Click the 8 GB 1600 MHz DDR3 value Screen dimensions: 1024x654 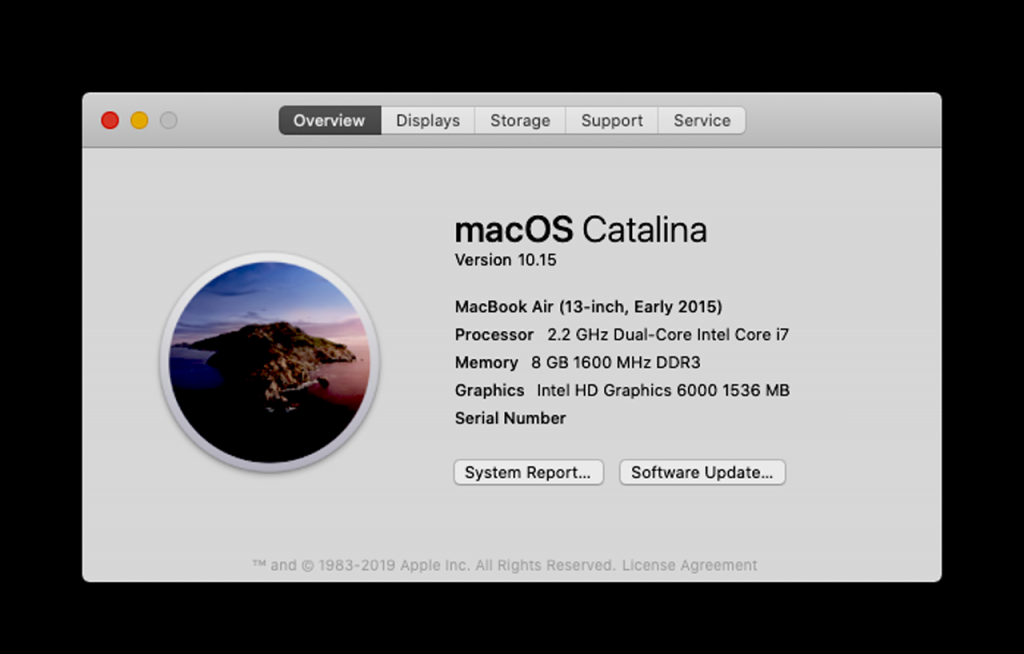616,363
